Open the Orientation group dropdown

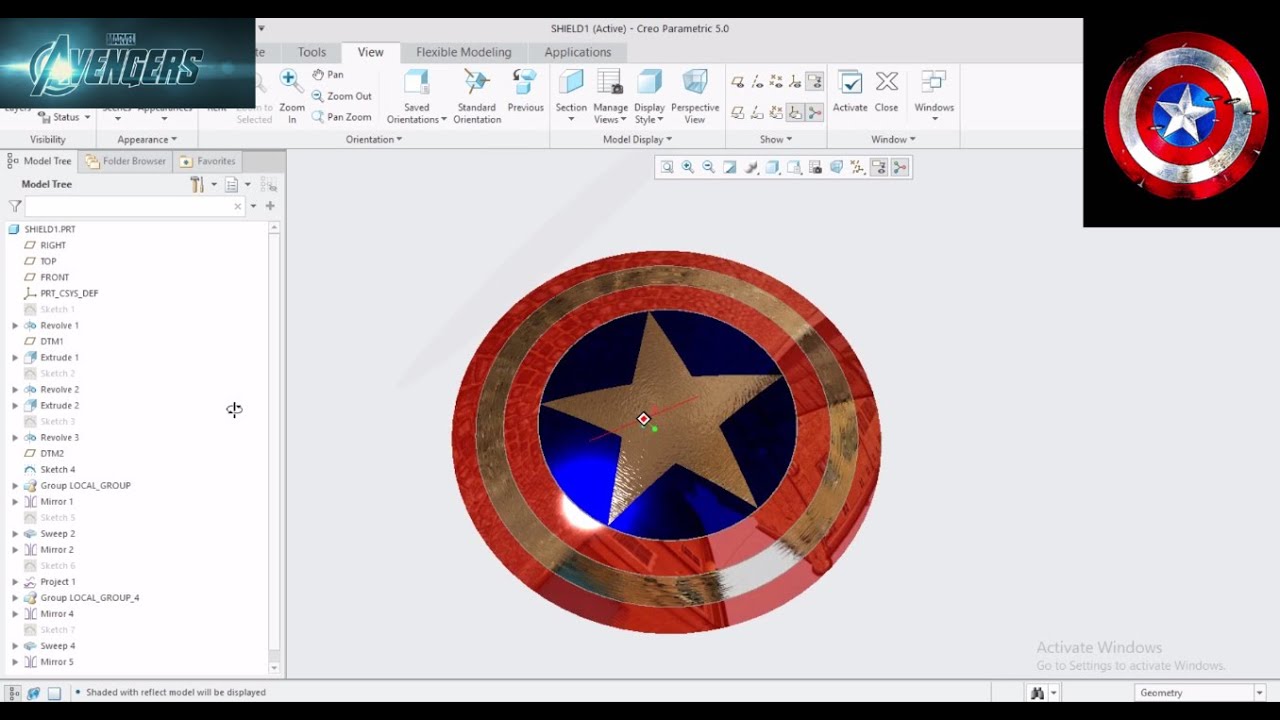tap(374, 140)
